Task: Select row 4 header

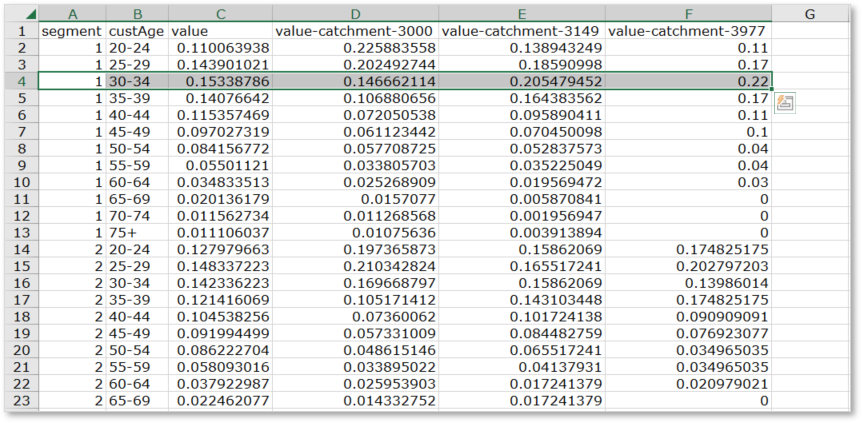Action: coord(20,81)
